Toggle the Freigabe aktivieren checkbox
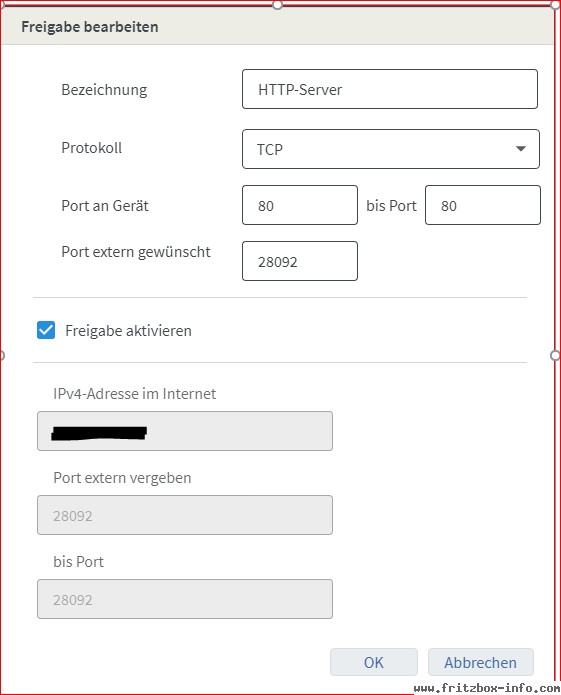Viewport: 561px width, 695px height. click(x=46, y=330)
